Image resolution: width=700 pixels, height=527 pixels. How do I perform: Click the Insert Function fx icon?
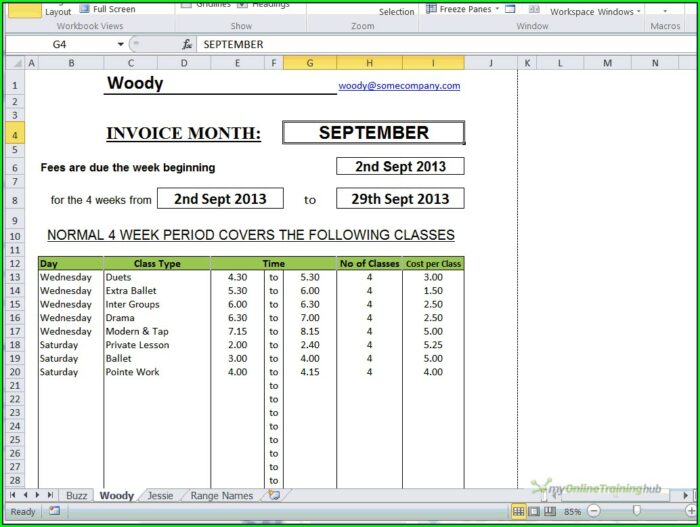pyautogui.click(x=187, y=44)
